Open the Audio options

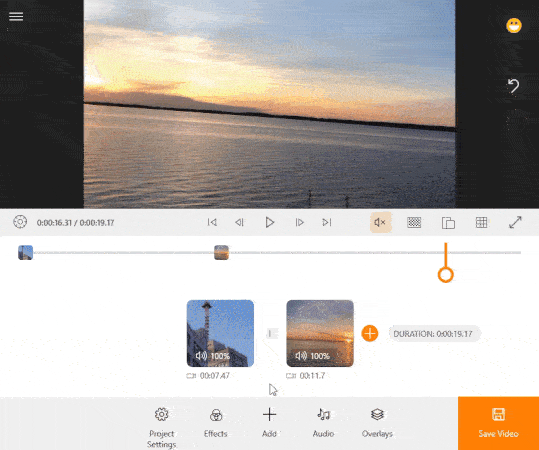tap(323, 423)
